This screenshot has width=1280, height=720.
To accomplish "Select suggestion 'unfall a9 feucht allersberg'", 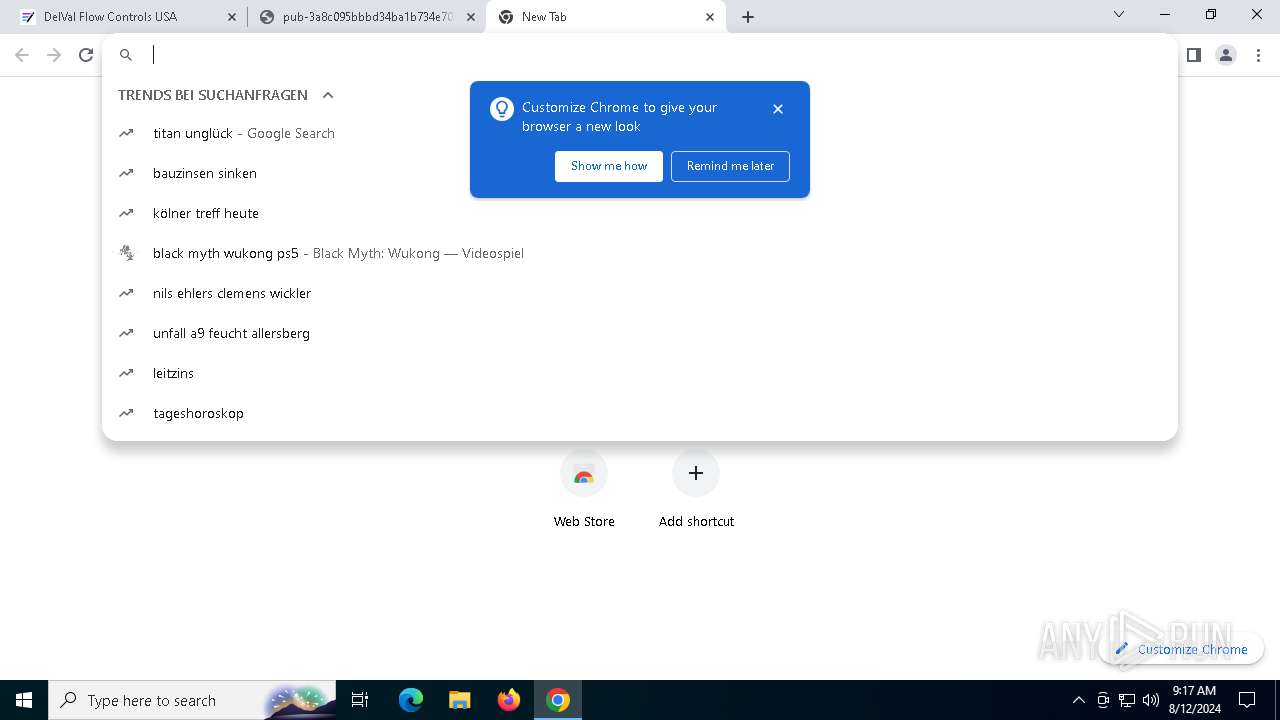I will point(640,333).
